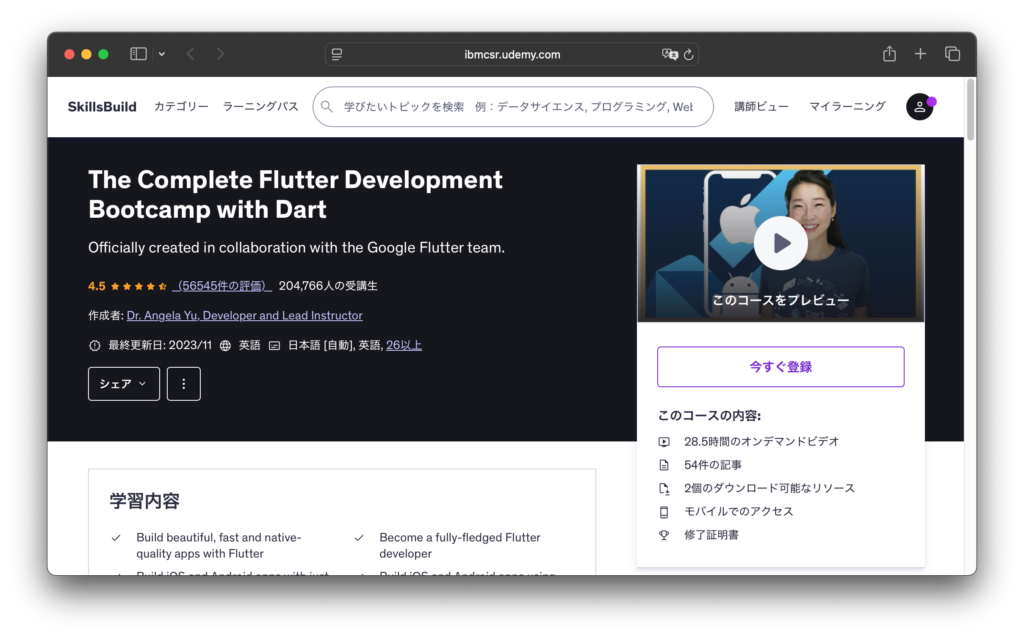
Task: Show tab overview icon in Safari
Action: (952, 54)
